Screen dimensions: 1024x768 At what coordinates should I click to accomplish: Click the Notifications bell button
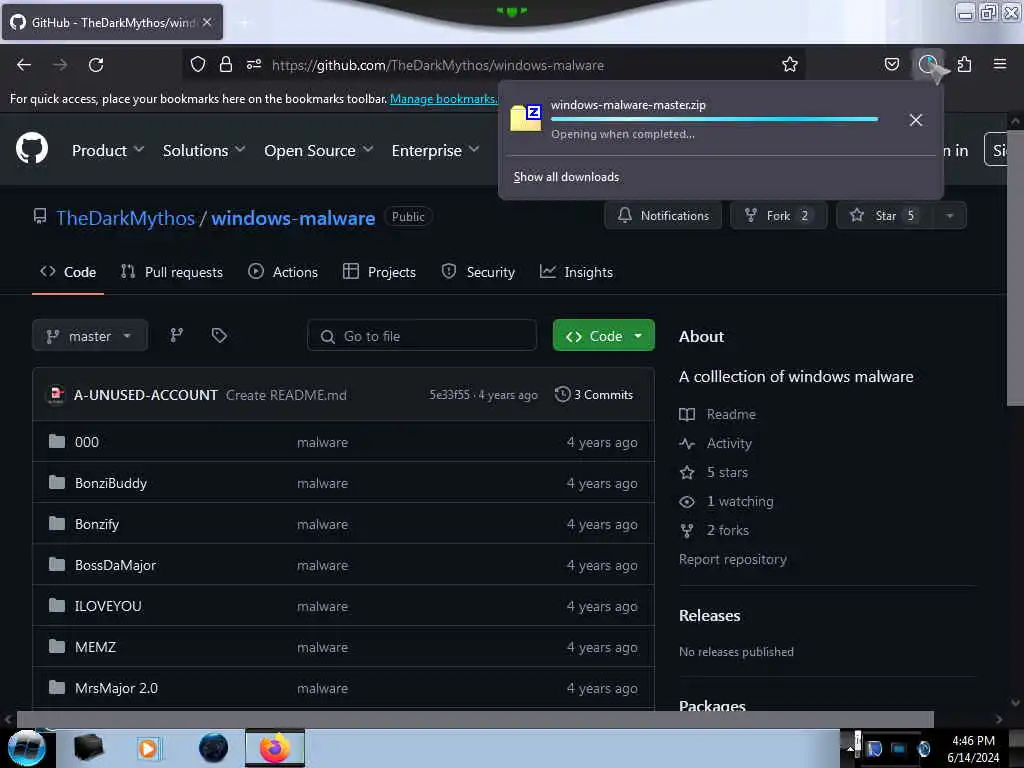pyautogui.click(x=663, y=216)
